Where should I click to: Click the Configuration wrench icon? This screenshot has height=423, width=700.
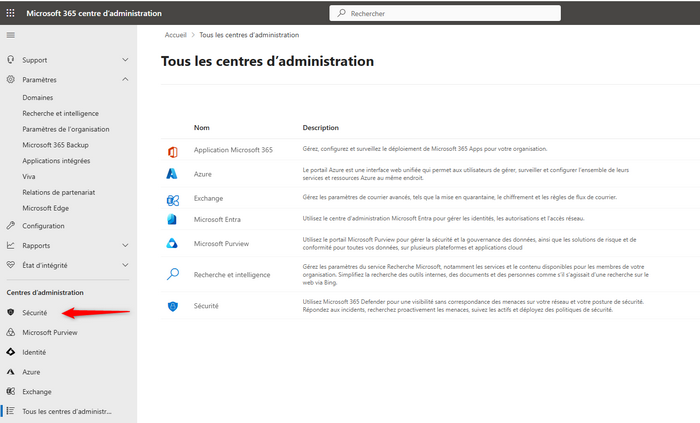[x=11, y=225]
